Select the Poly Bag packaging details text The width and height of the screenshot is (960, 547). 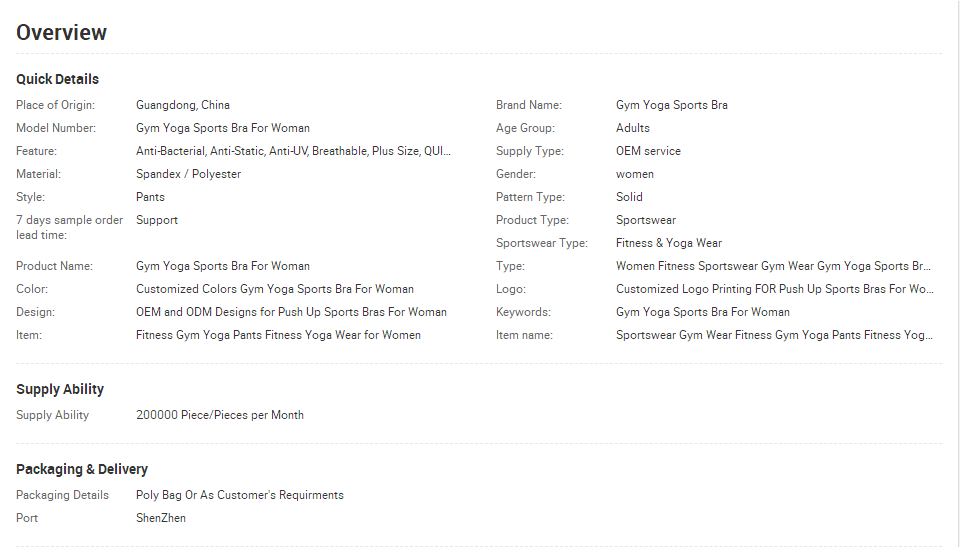[x=240, y=495]
